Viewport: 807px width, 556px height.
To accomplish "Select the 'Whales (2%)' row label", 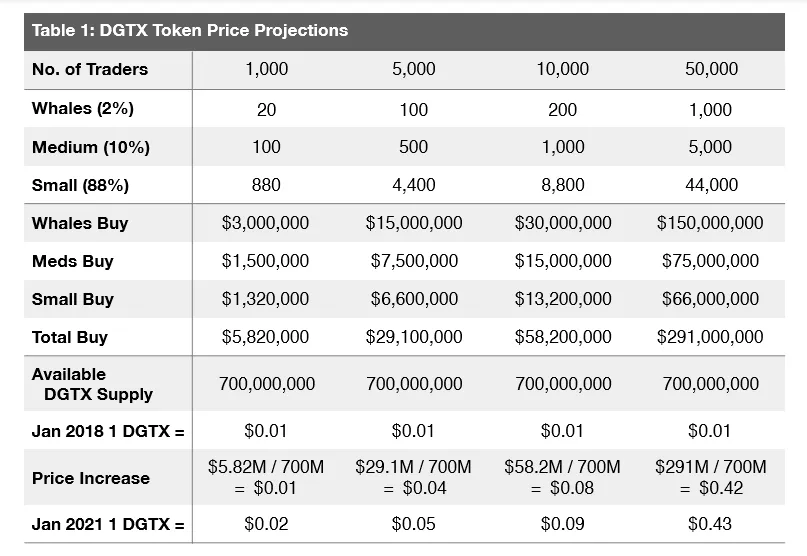I will [83, 109].
